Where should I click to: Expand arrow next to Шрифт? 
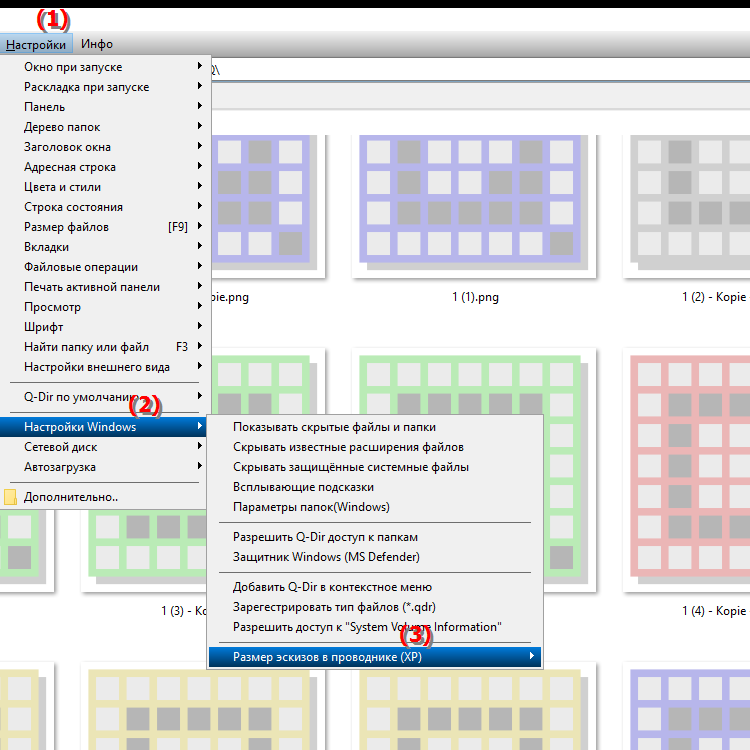(x=200, y=326)
